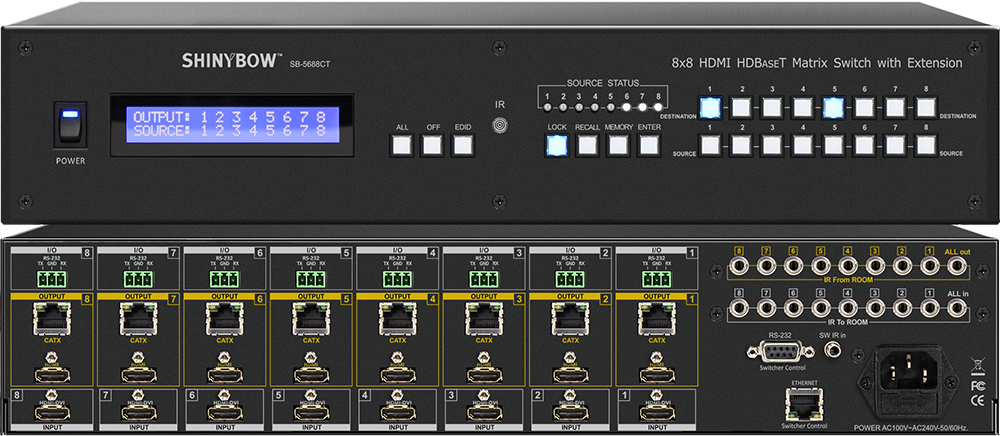Image resolution: width=1000 pixels, height=436 pixels.
Task: Click the 8x8 HDMI HDBaseT Matrix Switch title
Action: pos(817,63)
